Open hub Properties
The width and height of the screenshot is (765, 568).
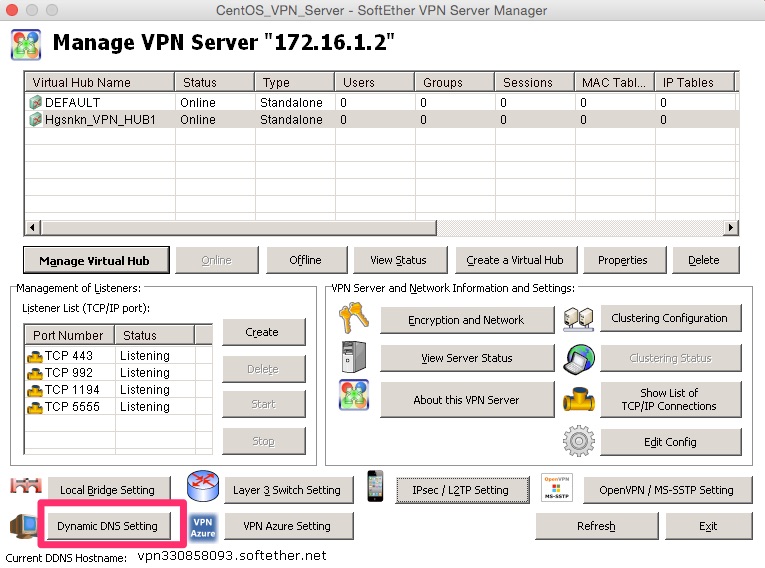(x=624, y=260)
